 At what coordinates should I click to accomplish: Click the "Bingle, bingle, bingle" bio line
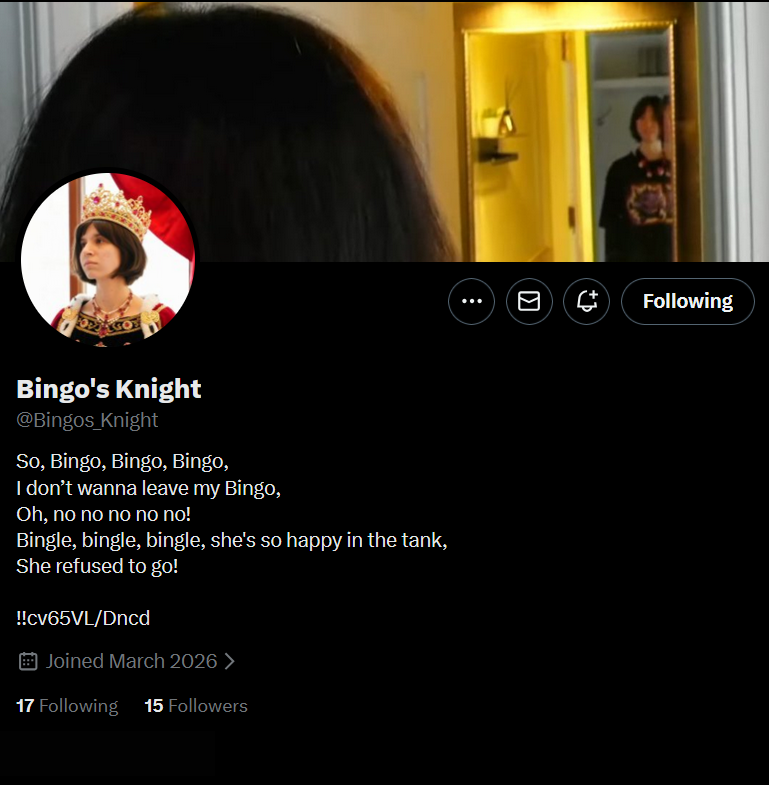click(232, 540)
